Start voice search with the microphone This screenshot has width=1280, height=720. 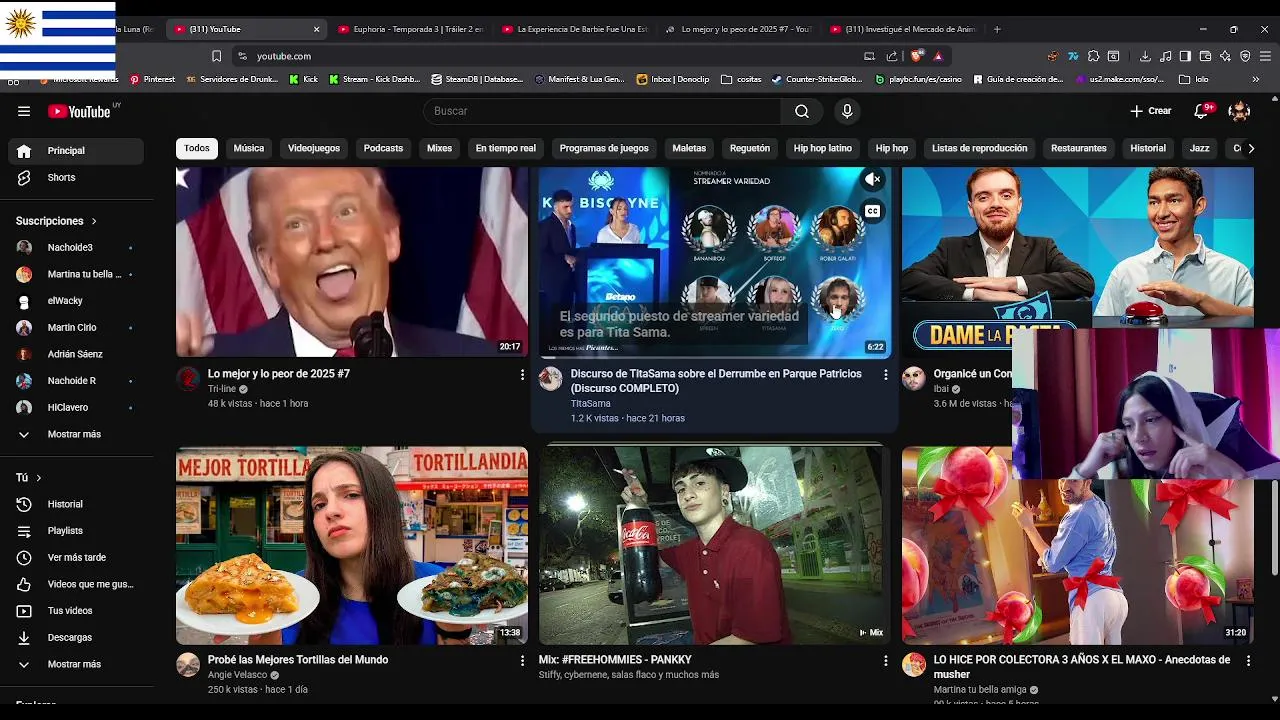847,111
